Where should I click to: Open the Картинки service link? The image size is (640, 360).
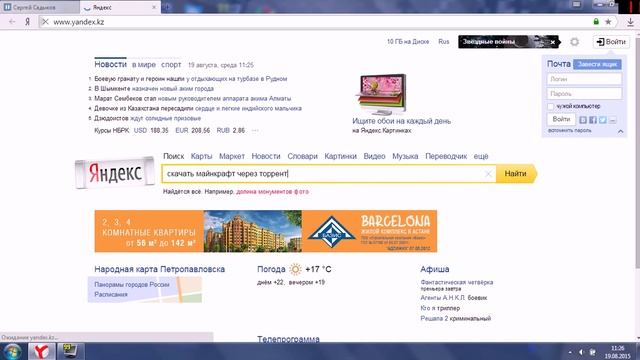(x=340, y=156)
